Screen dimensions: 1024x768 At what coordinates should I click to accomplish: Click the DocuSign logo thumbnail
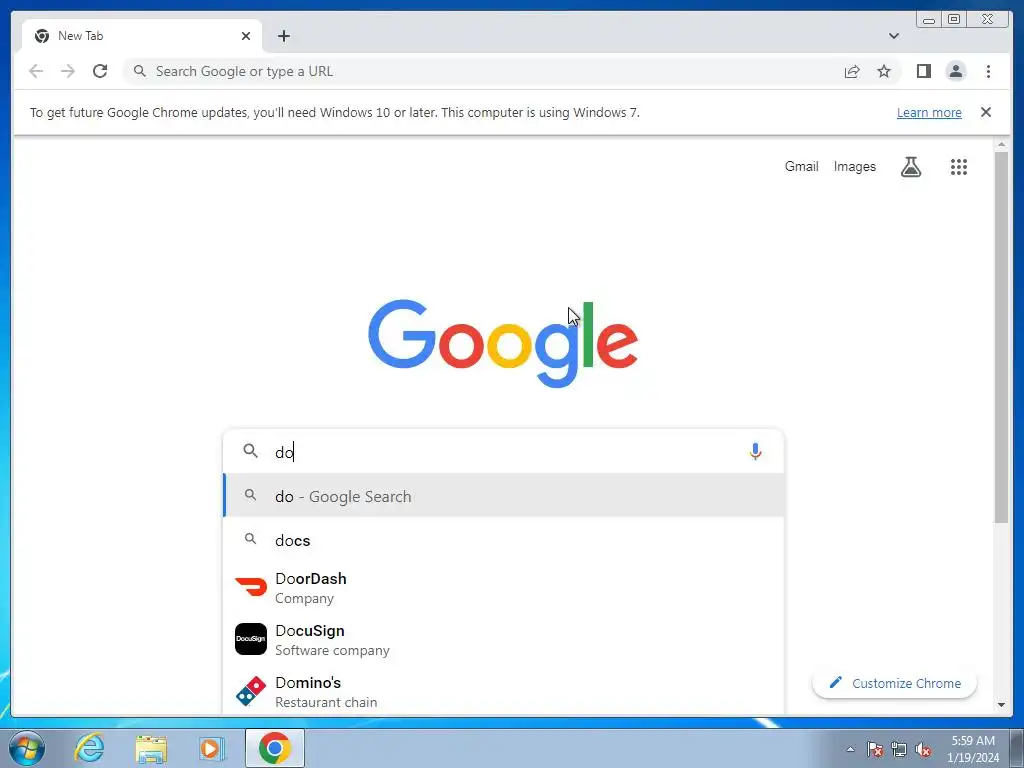[251, 639]
